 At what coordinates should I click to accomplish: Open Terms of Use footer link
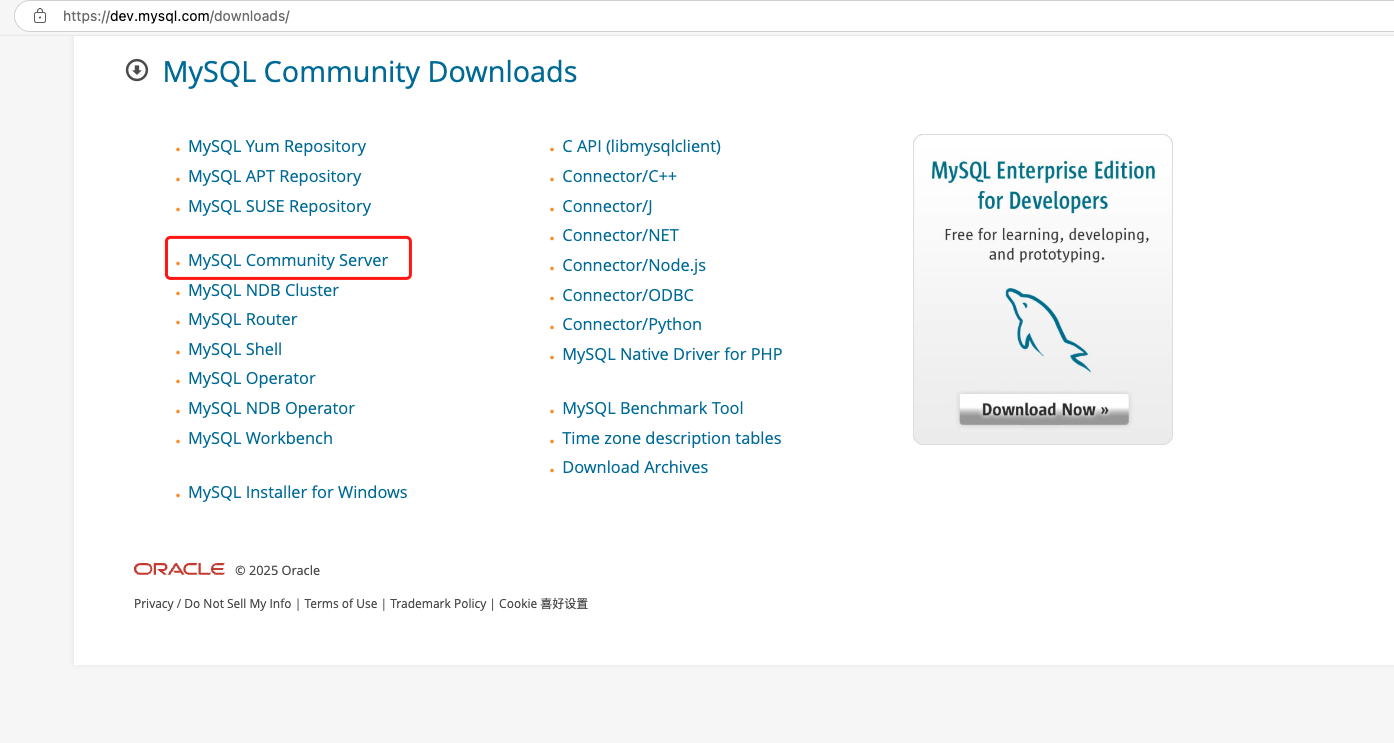341,604
